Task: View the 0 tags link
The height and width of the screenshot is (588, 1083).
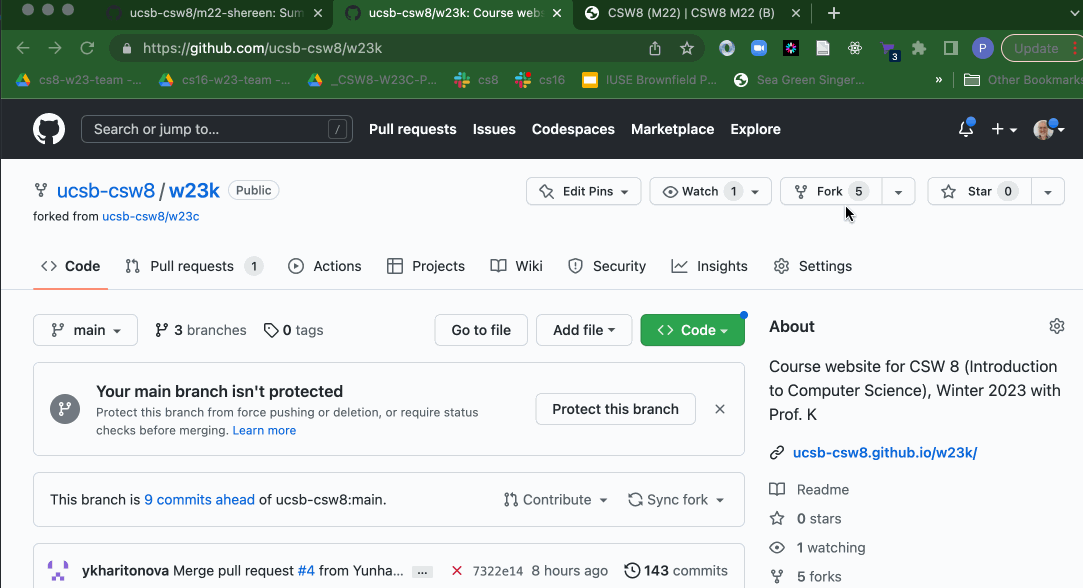Action: [294, 330]
